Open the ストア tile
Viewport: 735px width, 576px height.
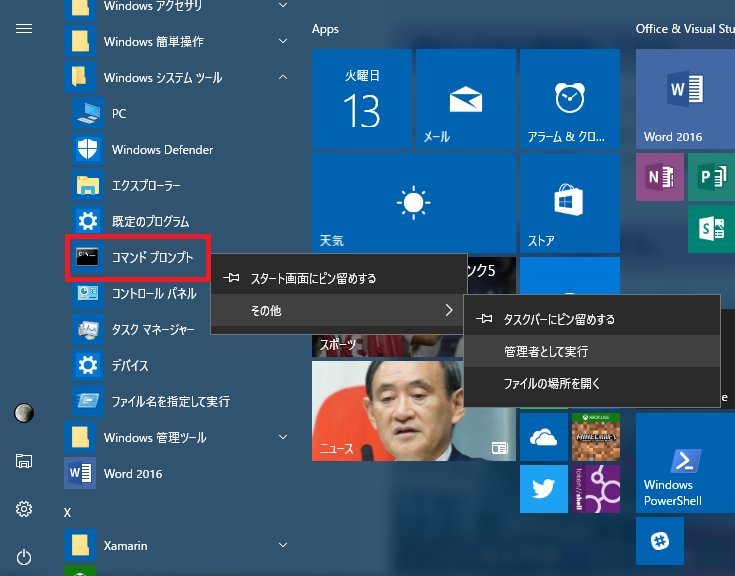coord(570,203)
